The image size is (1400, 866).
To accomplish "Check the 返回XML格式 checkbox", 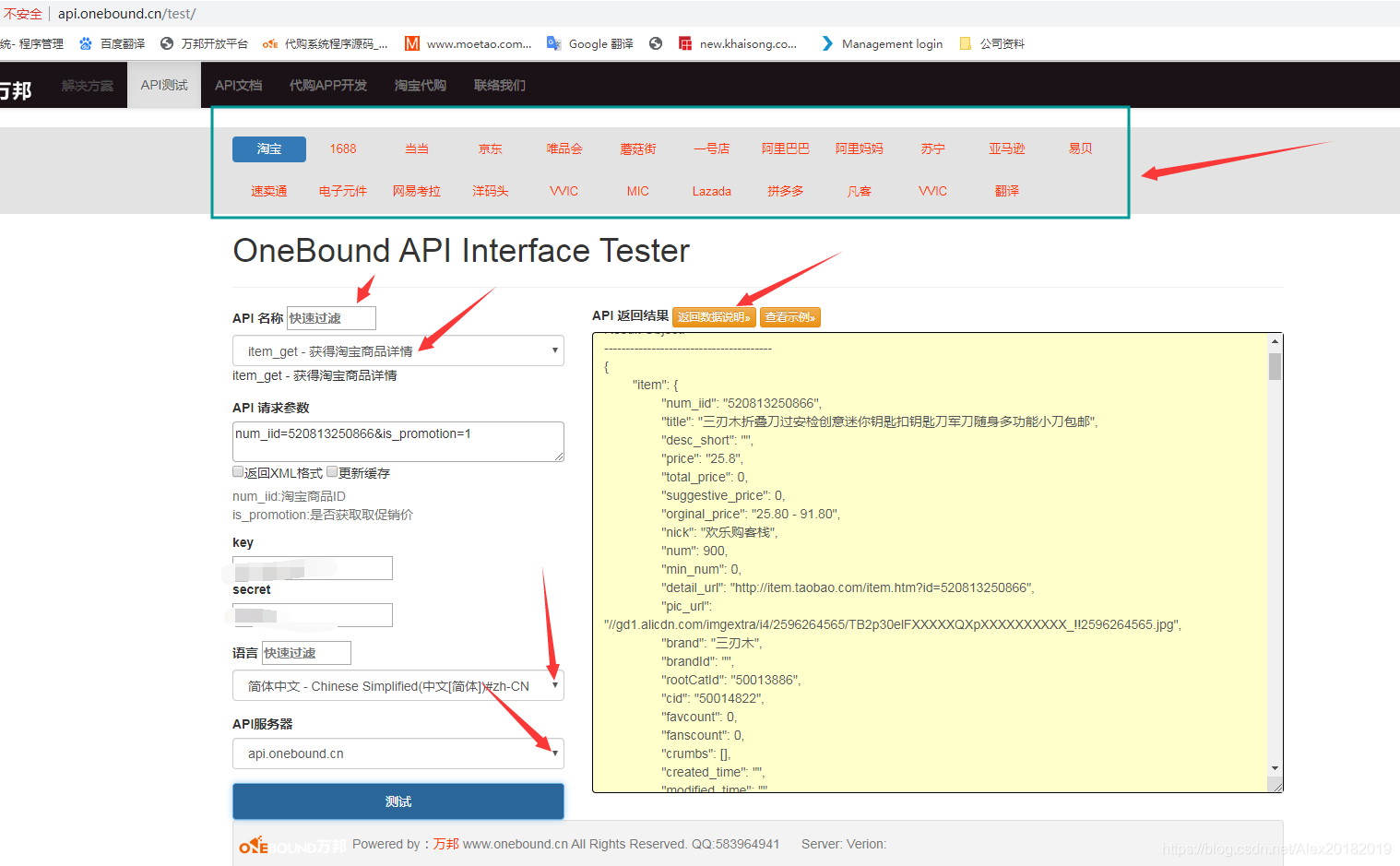I will (238, 471).
